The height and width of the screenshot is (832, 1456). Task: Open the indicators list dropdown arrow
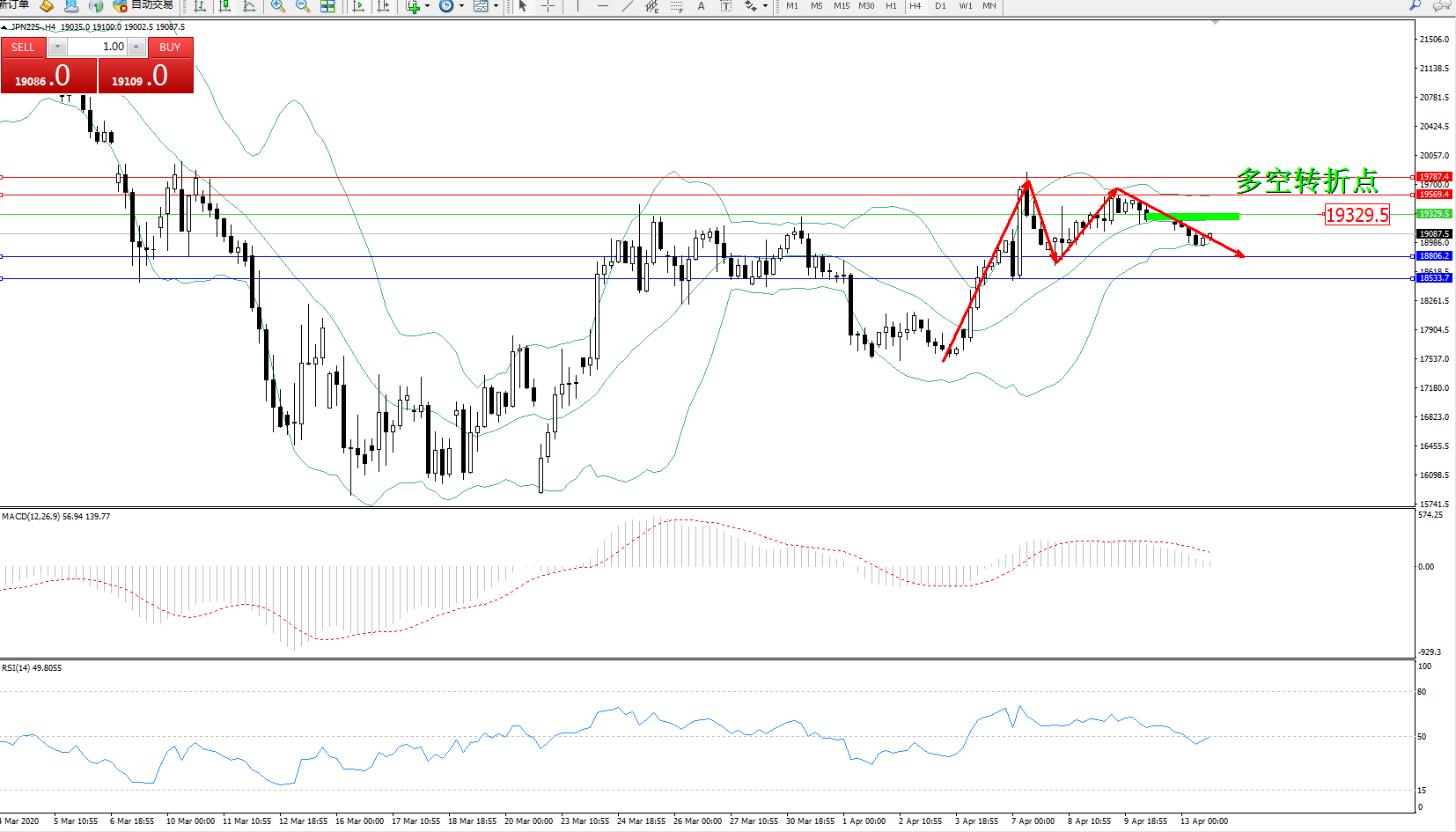(x=428, y=6)
